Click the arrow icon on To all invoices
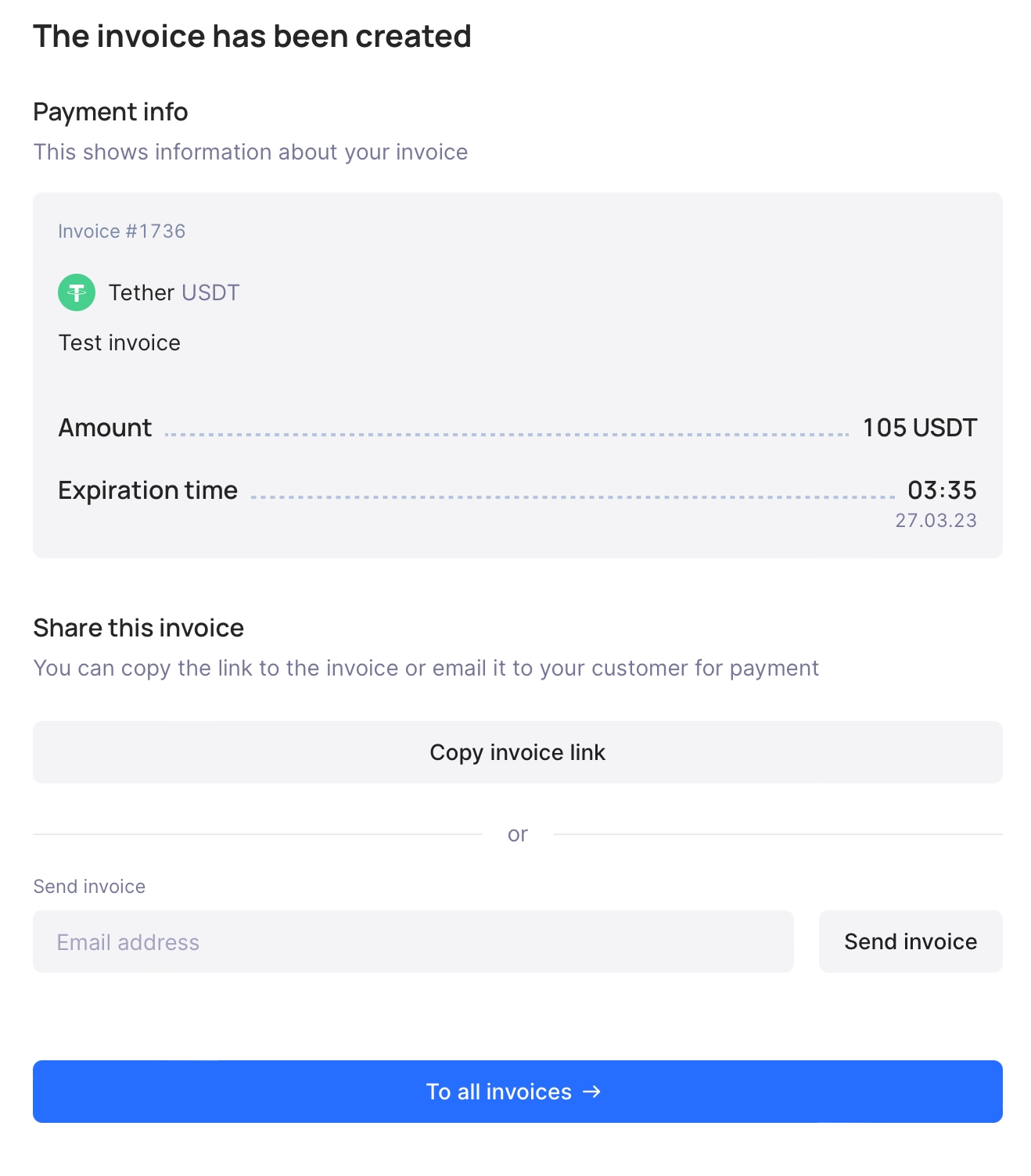1031x1176 pixels. [592, 1092]
